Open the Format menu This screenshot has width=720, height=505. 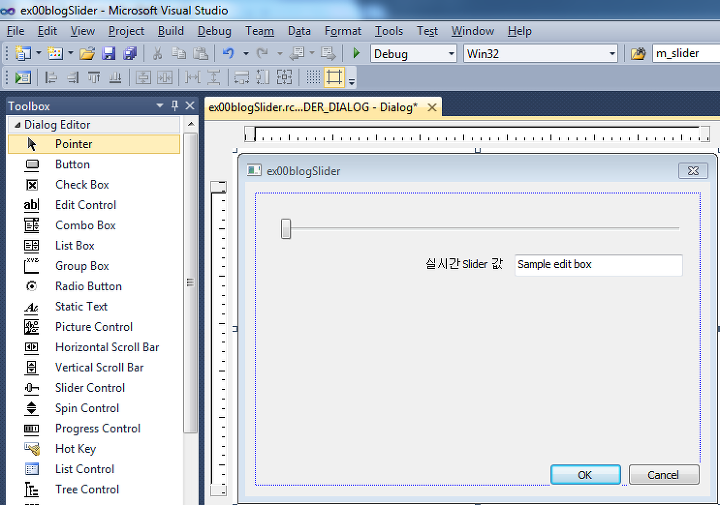343,31
